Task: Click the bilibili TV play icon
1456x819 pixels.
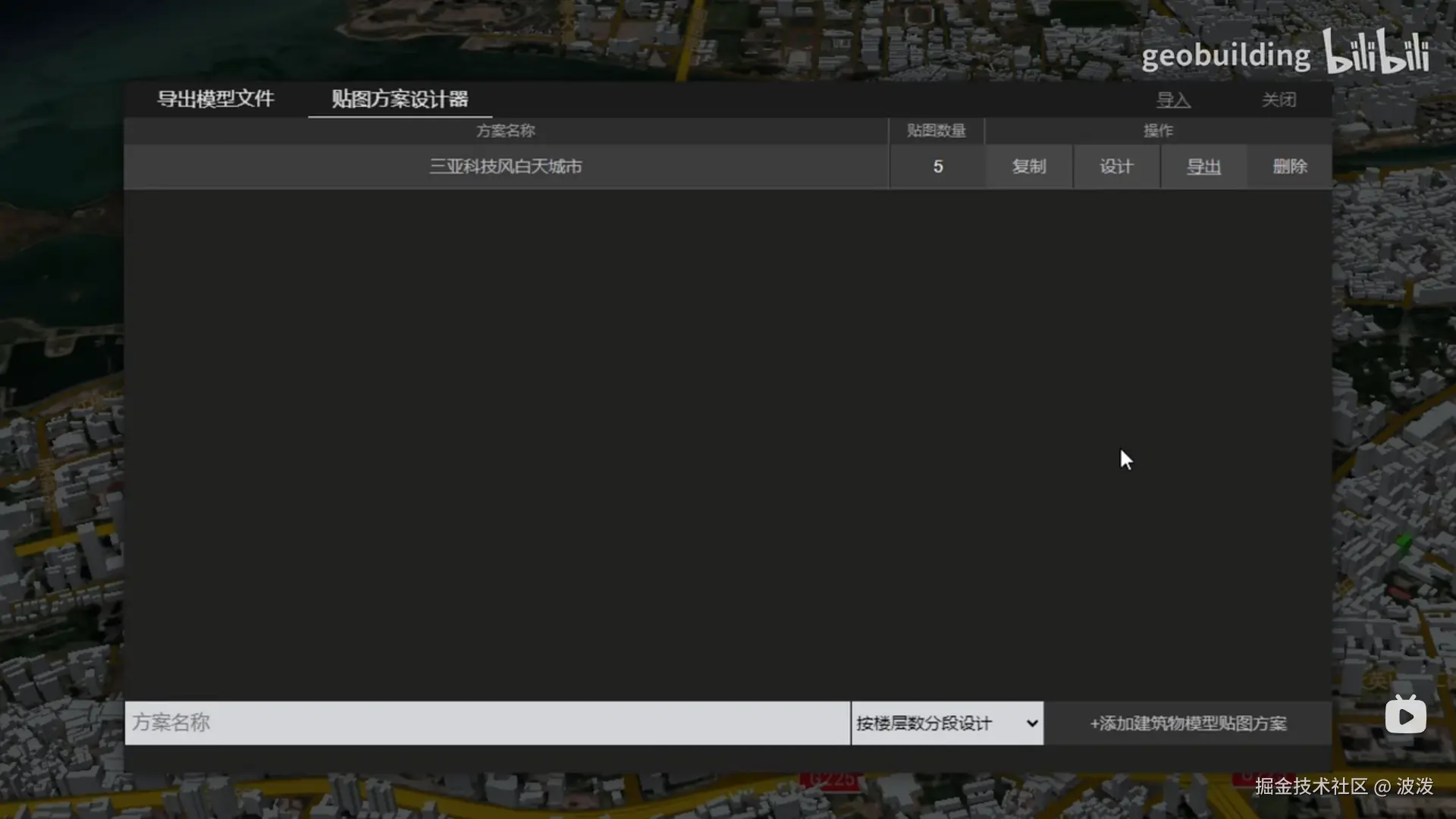Action: (x=1405, y=715)
